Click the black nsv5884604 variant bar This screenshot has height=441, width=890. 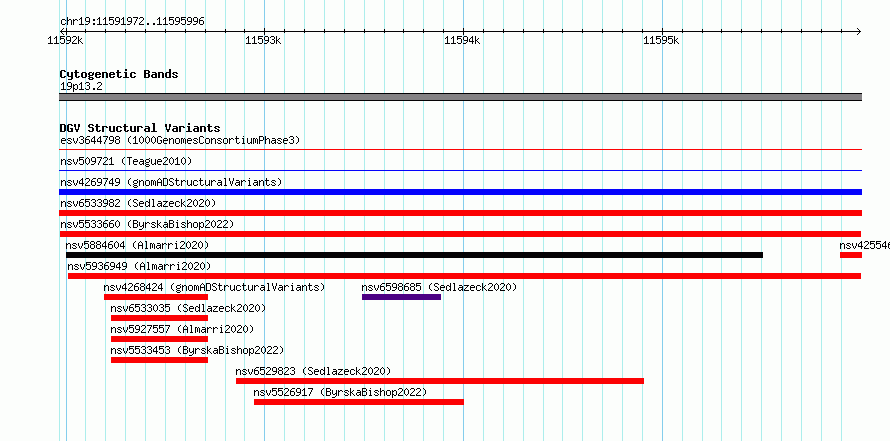coord(414,255)
